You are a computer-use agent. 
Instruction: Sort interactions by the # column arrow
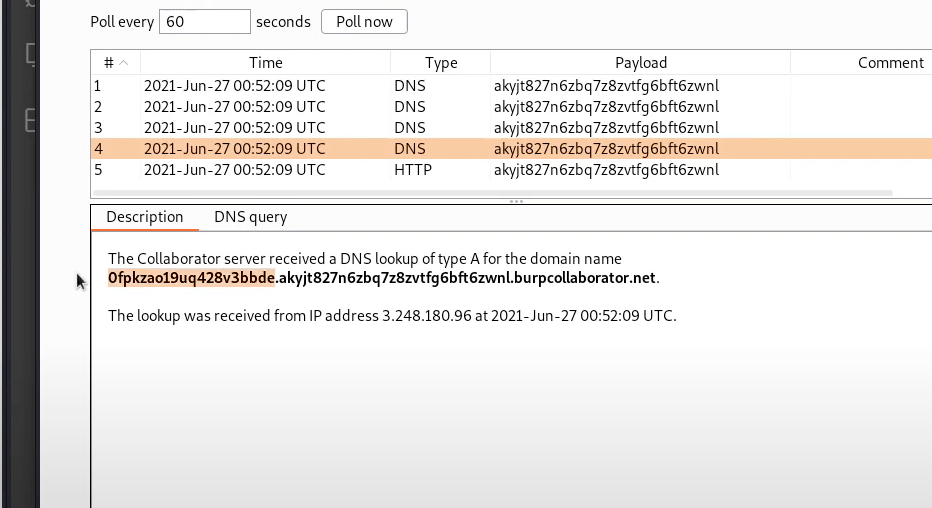123,63
